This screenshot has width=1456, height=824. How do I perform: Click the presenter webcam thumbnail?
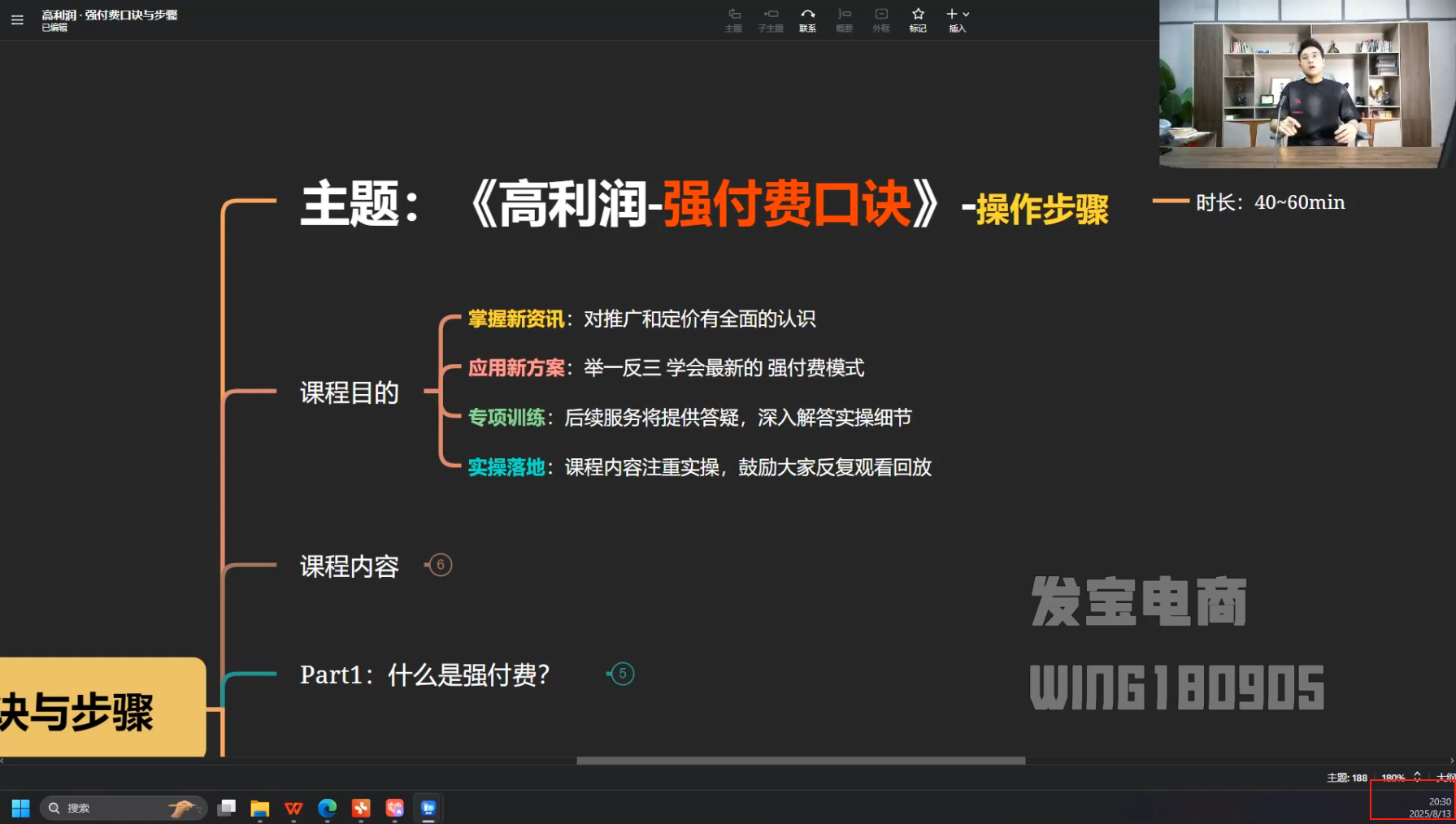(1306, 84)
